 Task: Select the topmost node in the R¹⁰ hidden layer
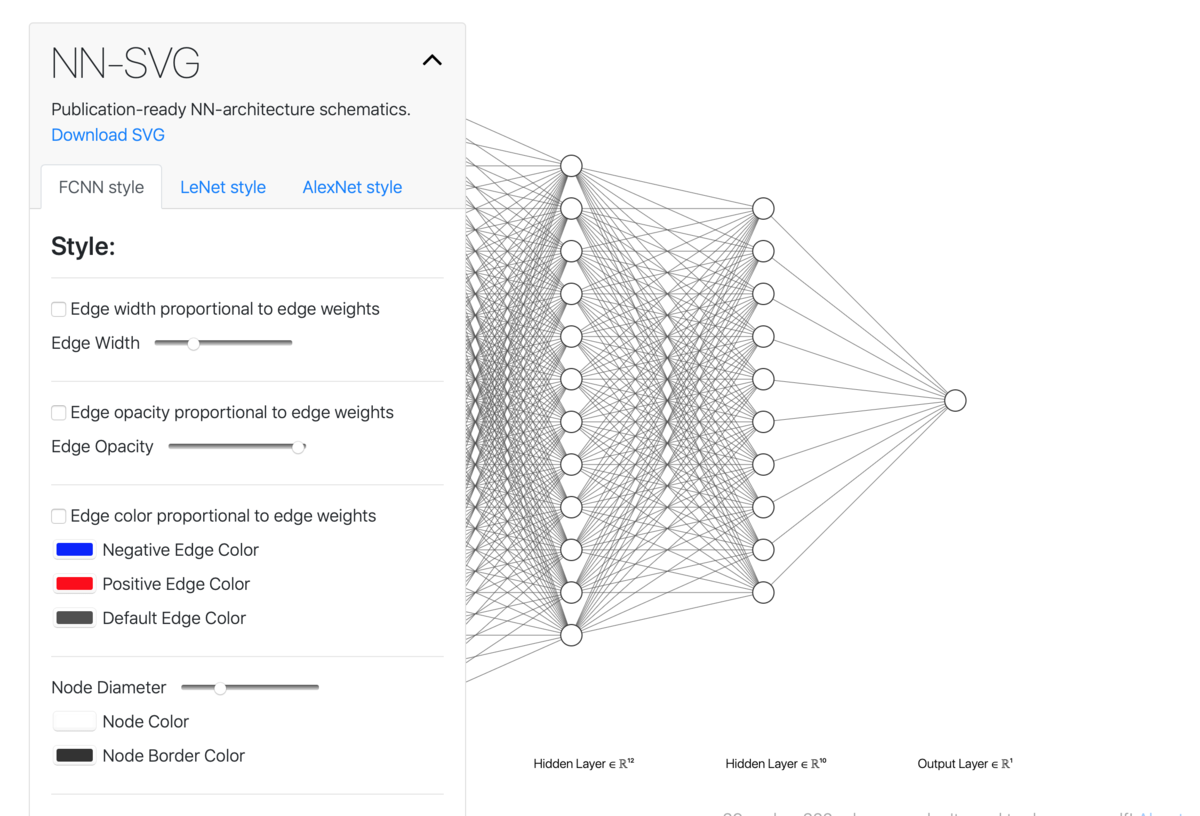click(763, 207)
